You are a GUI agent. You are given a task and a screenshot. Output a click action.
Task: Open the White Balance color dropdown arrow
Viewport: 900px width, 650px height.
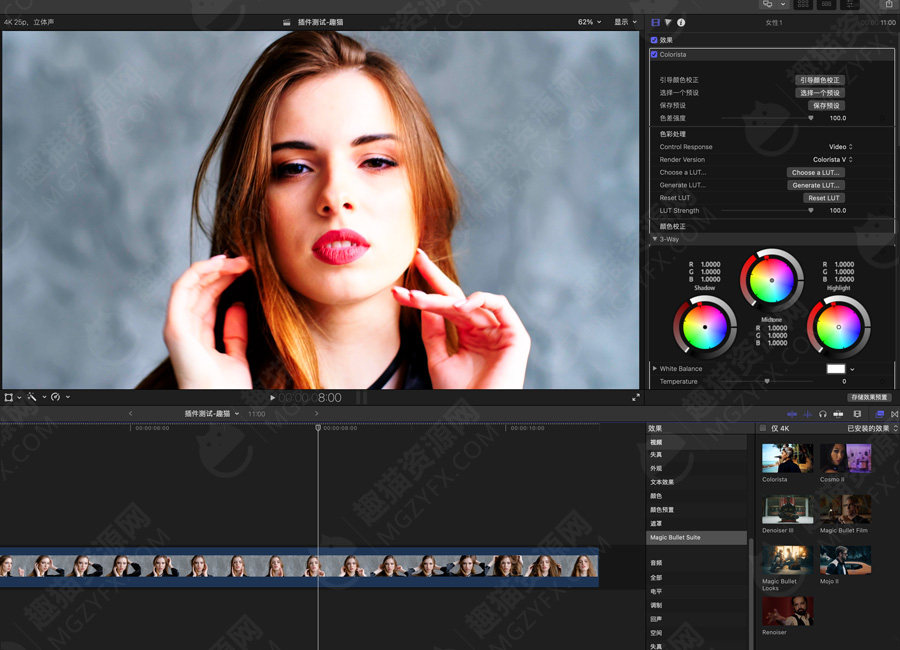pyautogui.click(x=852, y=369)
